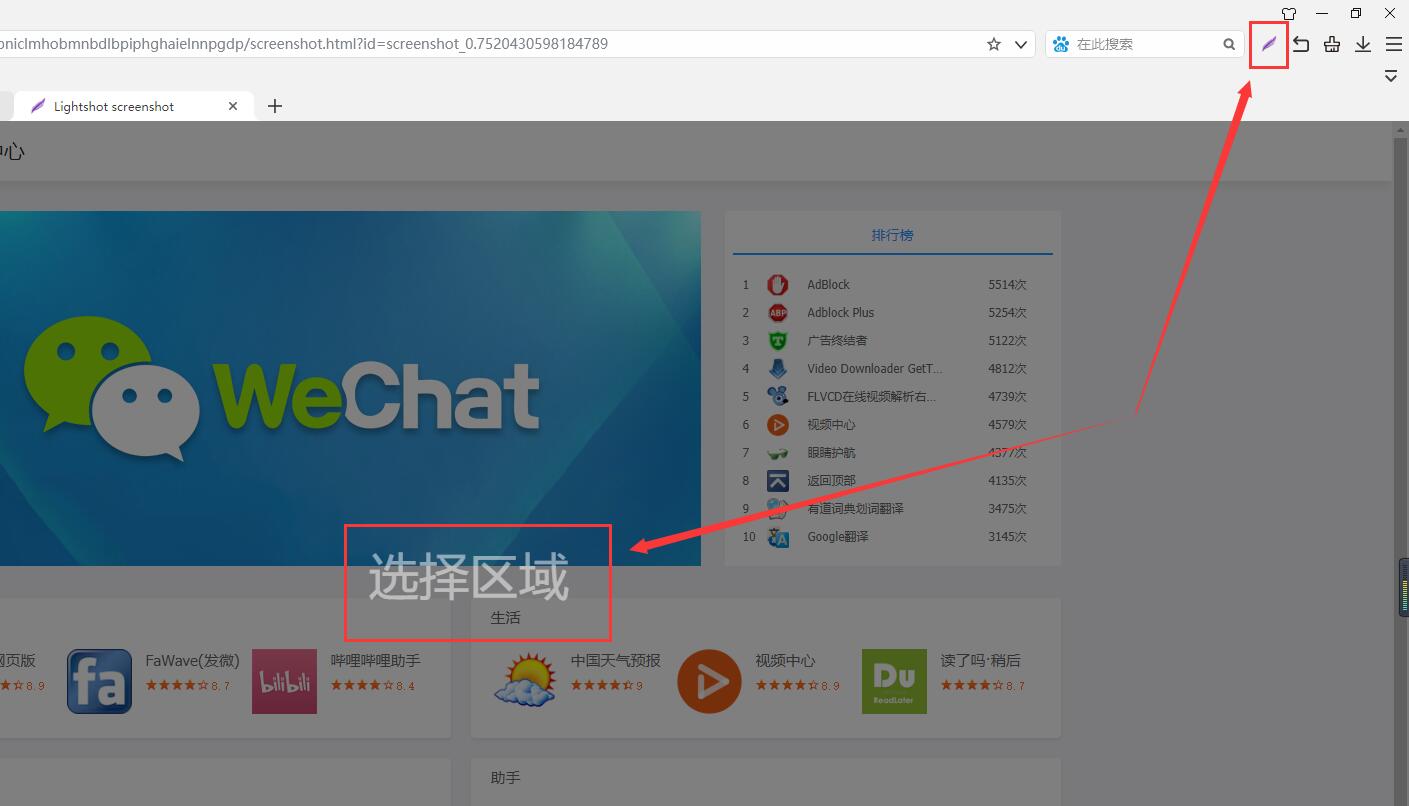This screenshot has width=1409, height=806.
Task: Click the 中国天气预报 weather icon
Action: point(524,681)
